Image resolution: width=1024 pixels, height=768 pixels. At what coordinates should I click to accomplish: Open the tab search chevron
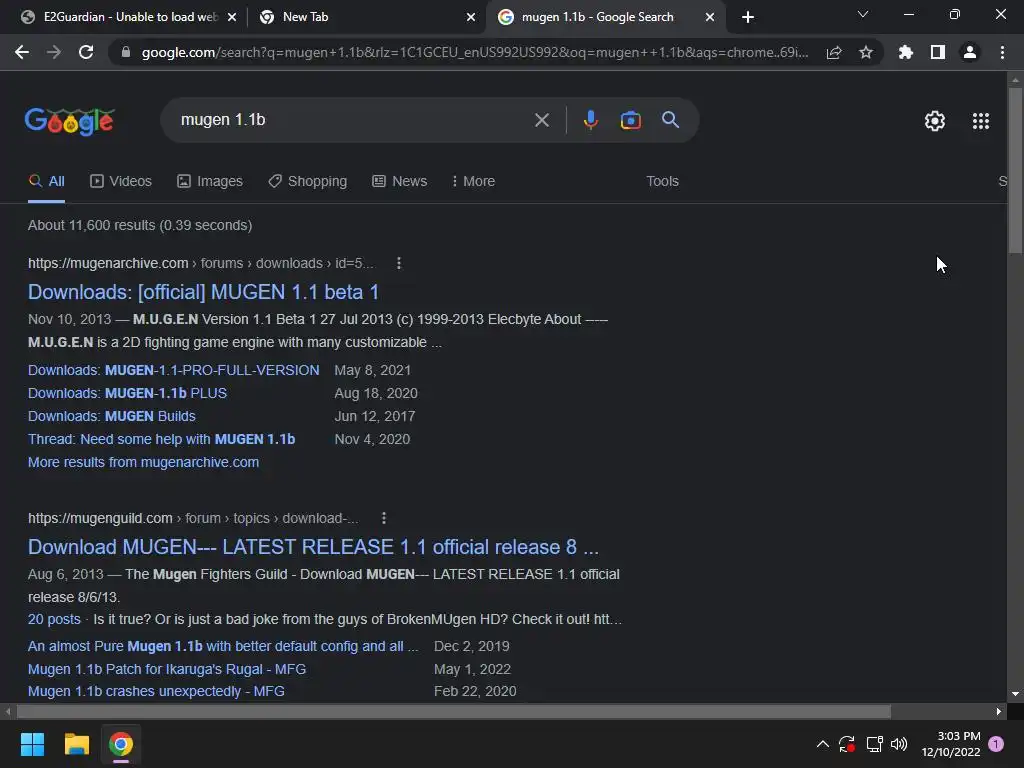pyautogui.click(x=863, y=14)
